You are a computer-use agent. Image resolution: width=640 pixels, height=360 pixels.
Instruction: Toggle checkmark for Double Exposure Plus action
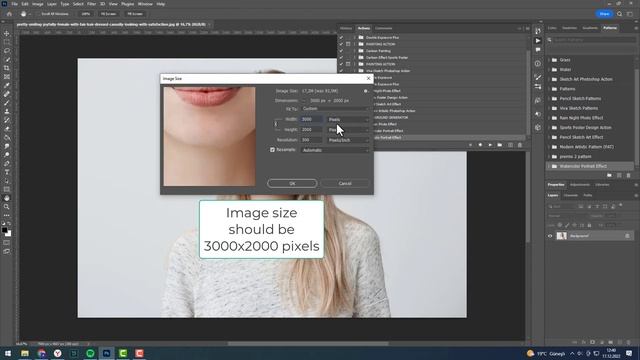point(341,37)
